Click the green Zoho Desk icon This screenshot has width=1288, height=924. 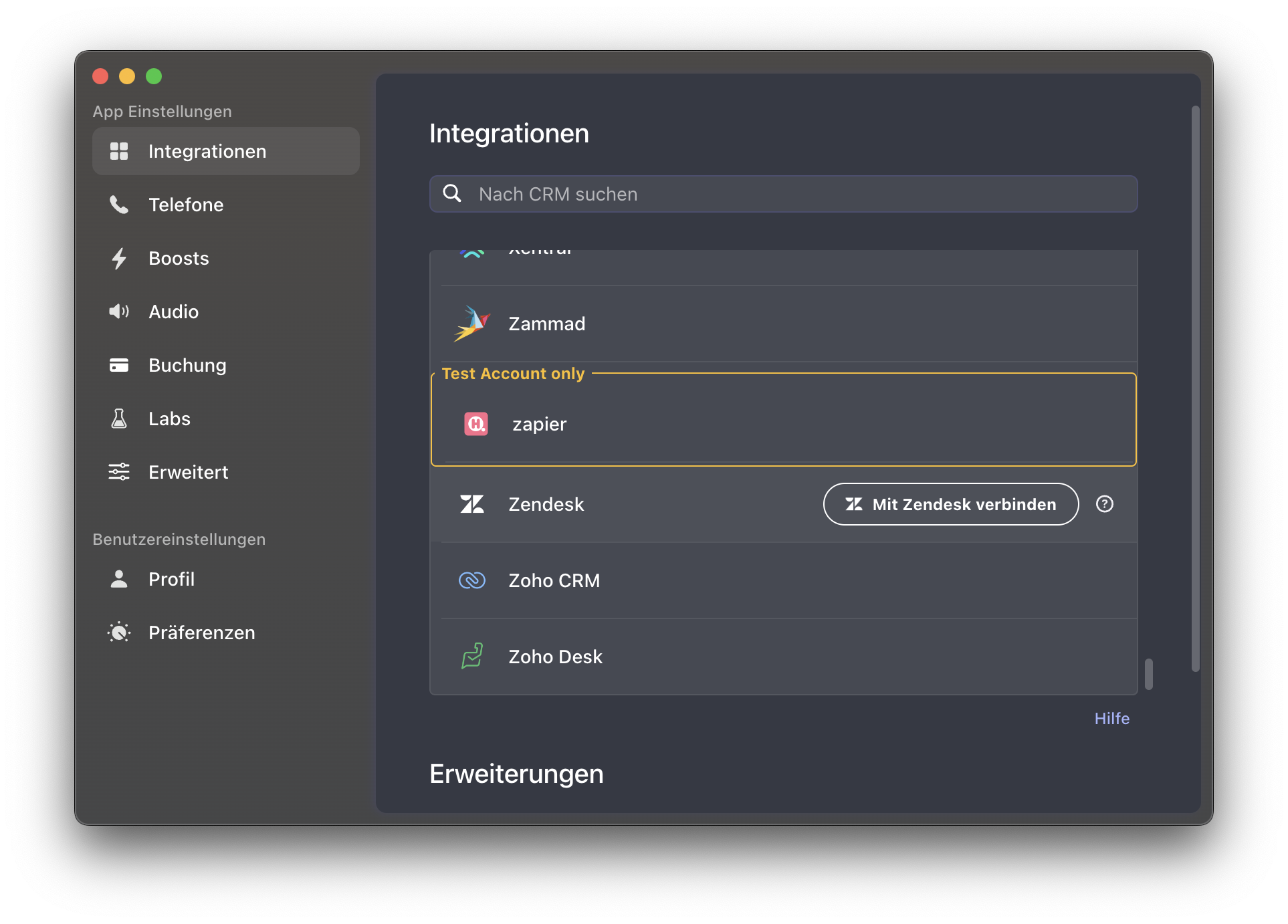pyautogui.click(x=472, y=657)
